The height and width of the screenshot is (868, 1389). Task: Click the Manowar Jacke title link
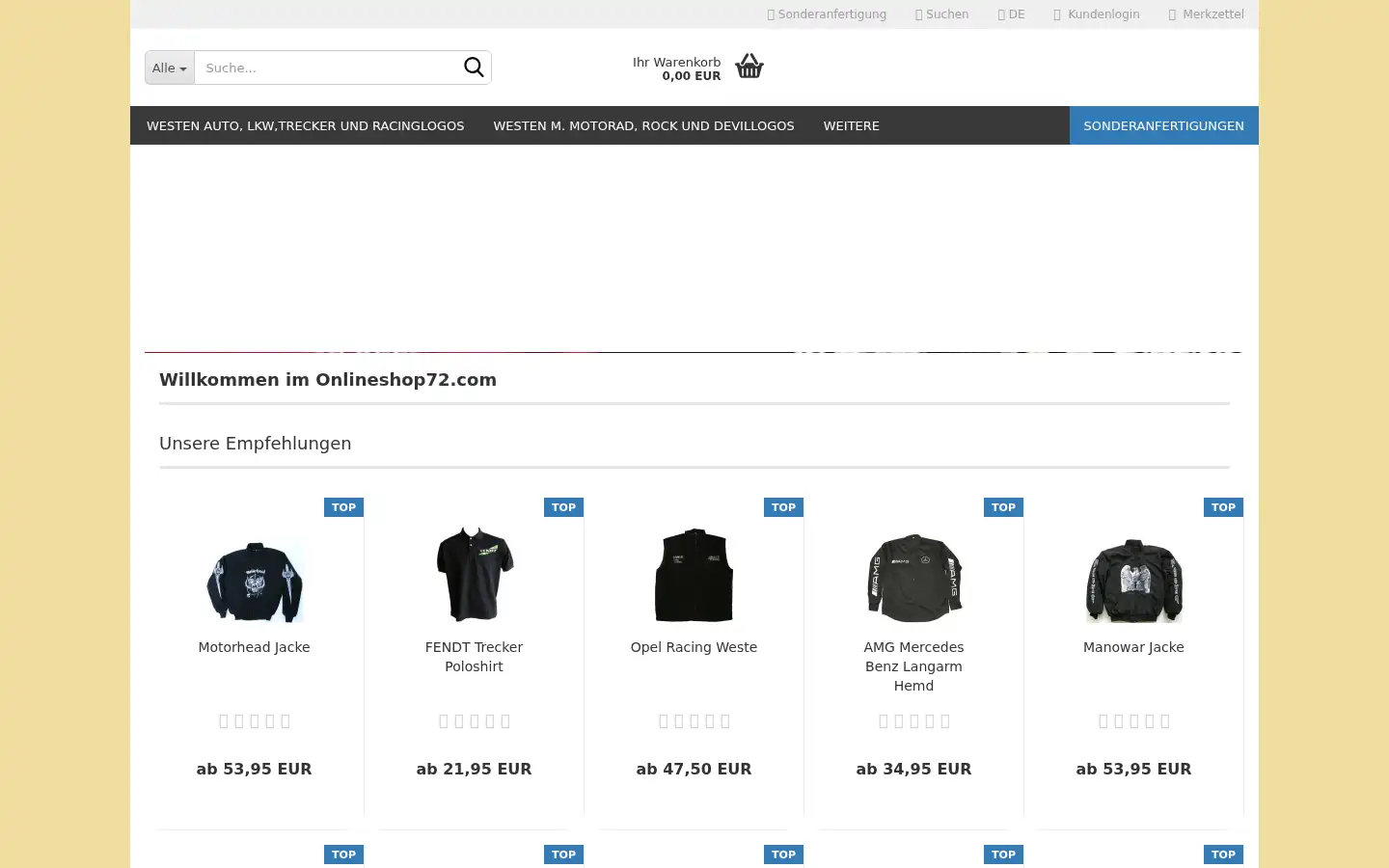(1133, 647)
